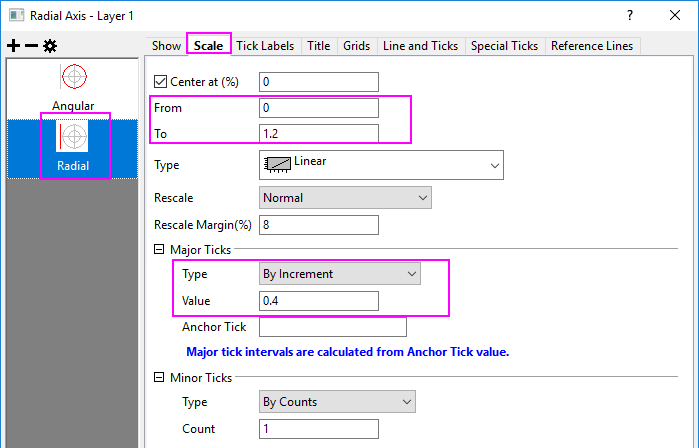
Task: Collapse the Minor Ticks section
Action: tap(159, 378)
